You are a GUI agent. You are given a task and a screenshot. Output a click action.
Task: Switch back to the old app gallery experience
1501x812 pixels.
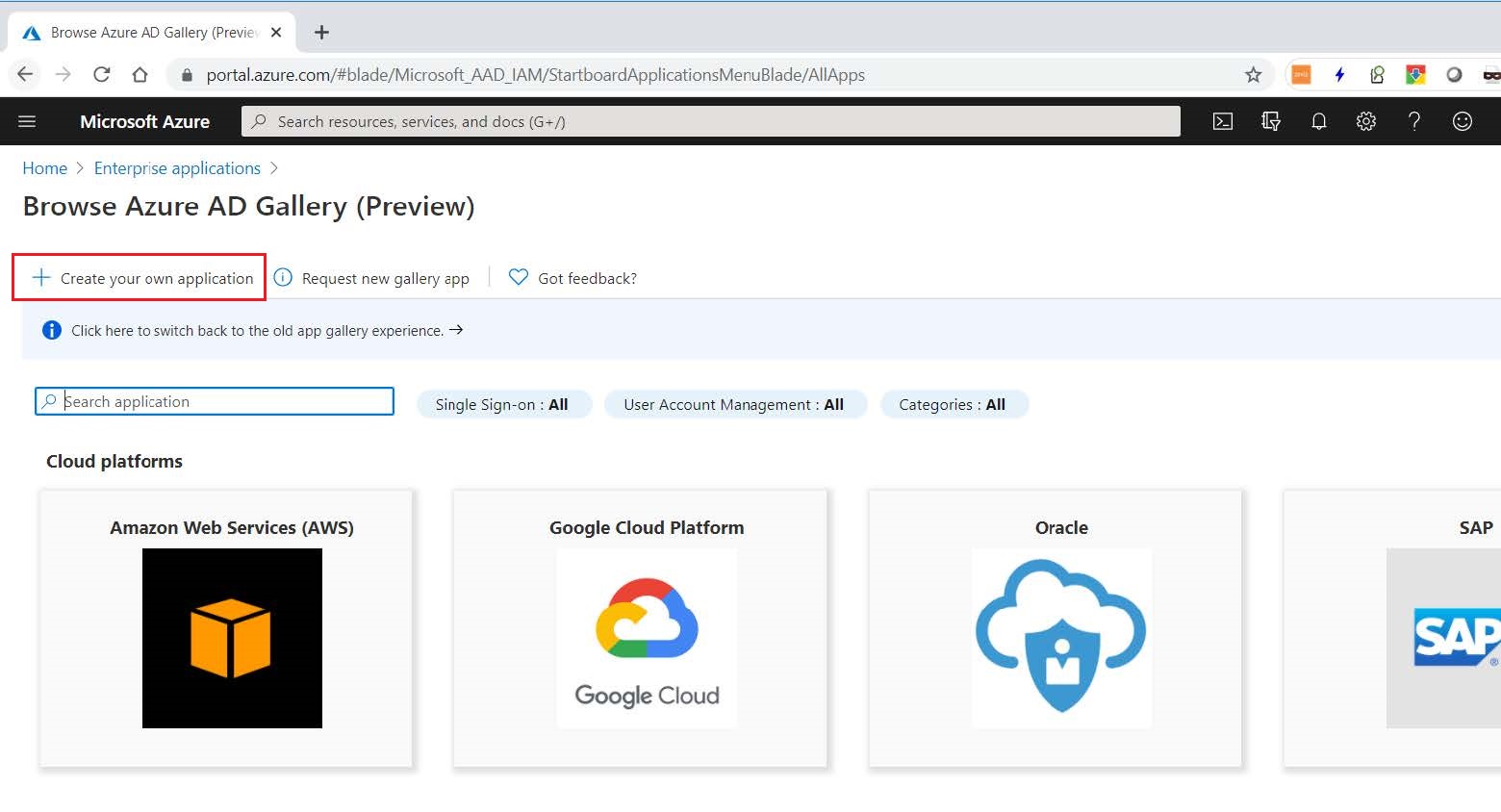(267, 330)
